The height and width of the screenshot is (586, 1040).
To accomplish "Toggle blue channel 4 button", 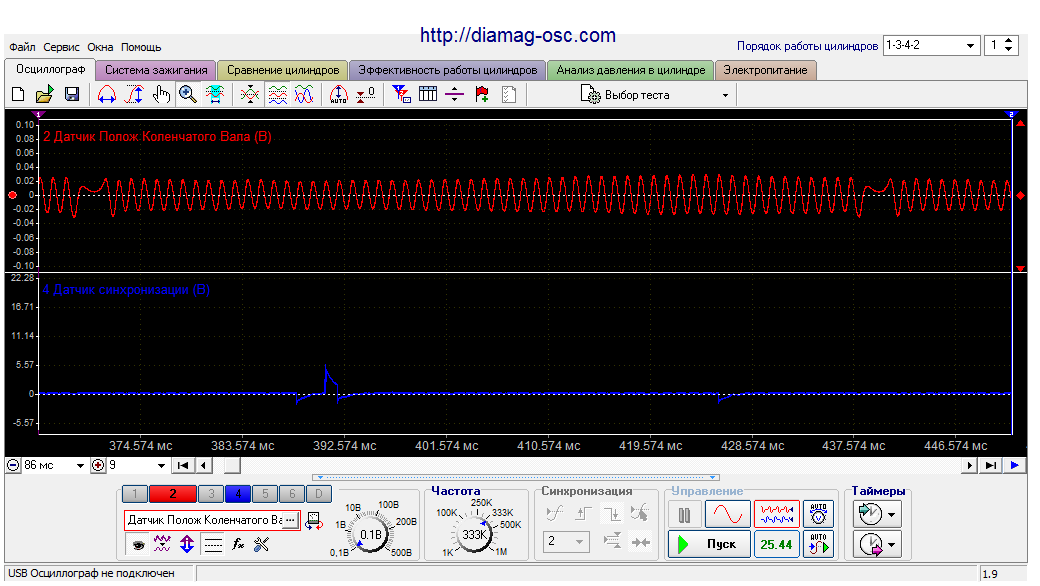I will point(238,494).
